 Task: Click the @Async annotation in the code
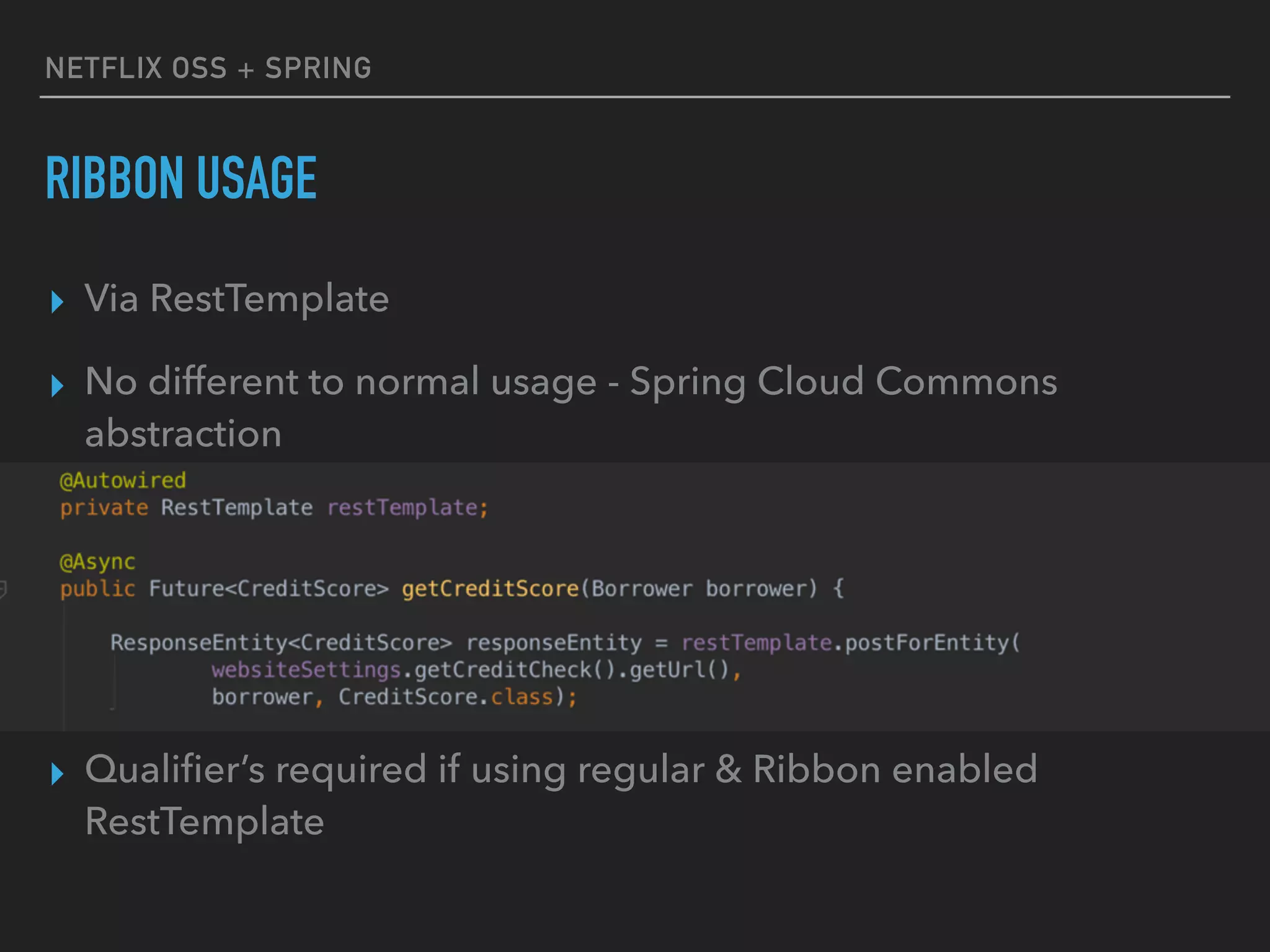pos(97,562)
